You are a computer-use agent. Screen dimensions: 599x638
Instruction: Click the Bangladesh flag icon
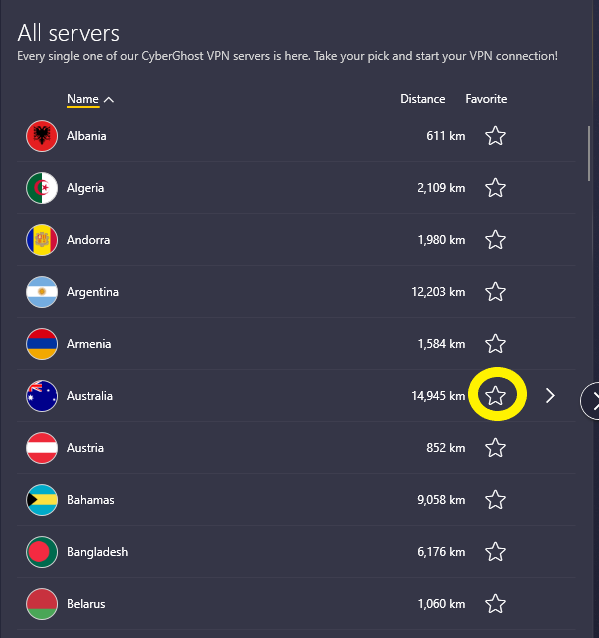(42, 552)
